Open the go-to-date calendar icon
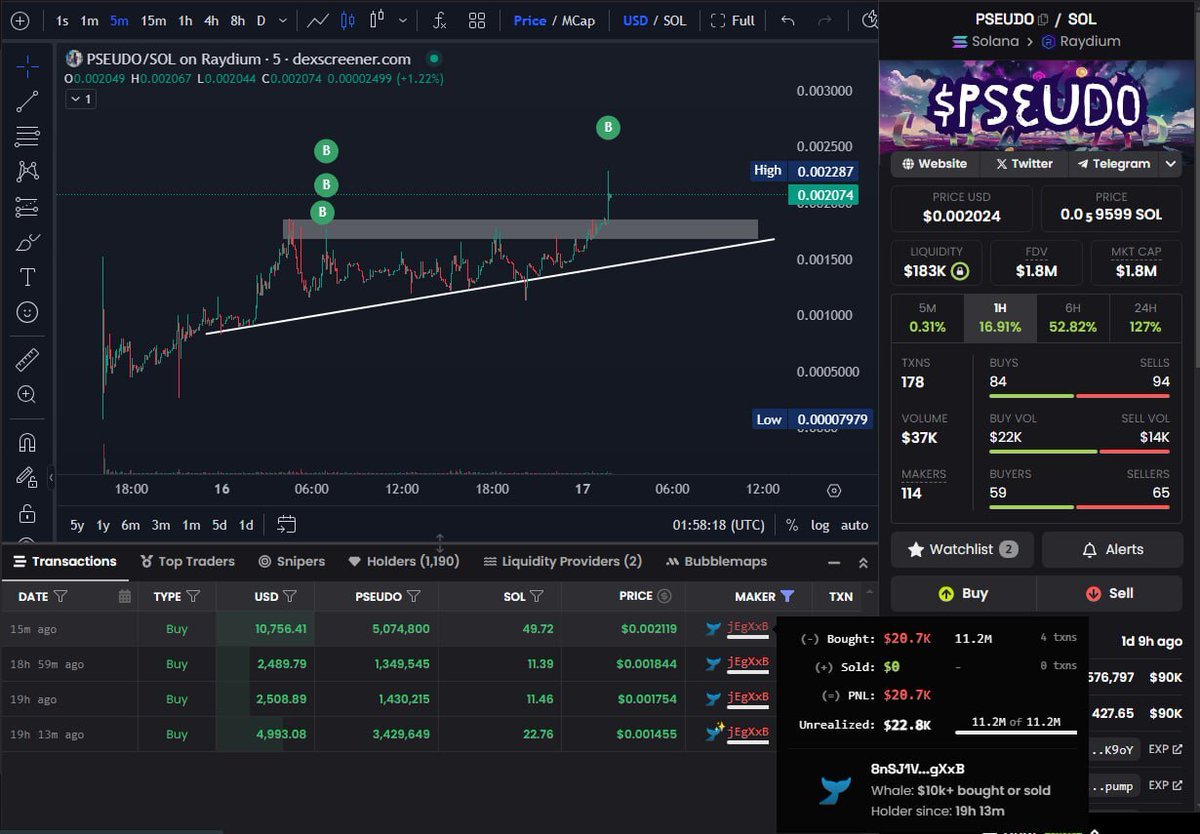Image resolution: width=1200 pixels, height=834 pixels. click(x=287, y=524)
